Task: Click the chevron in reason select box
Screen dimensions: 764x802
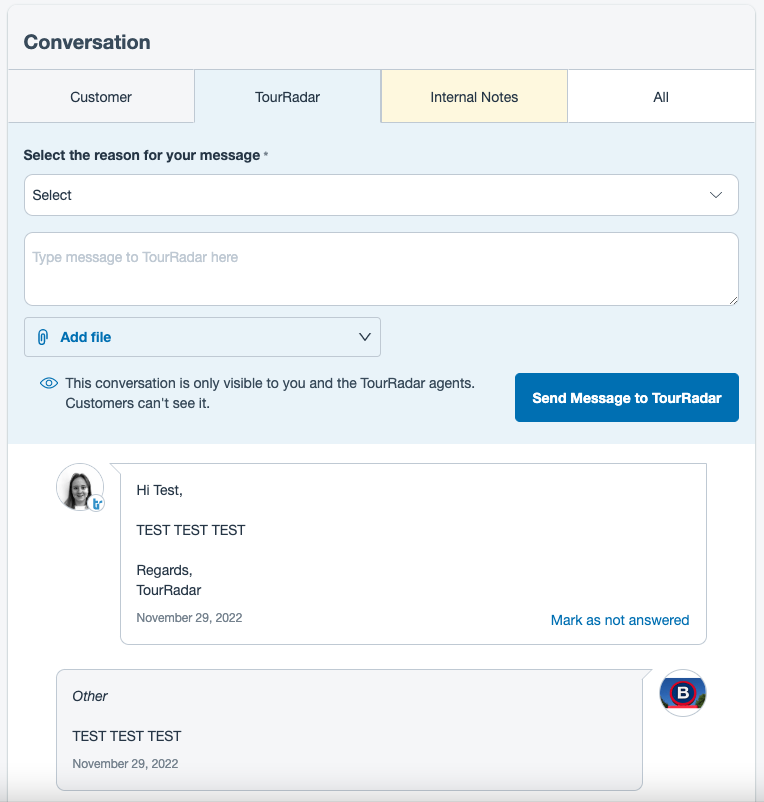Action: click(716, 195)
